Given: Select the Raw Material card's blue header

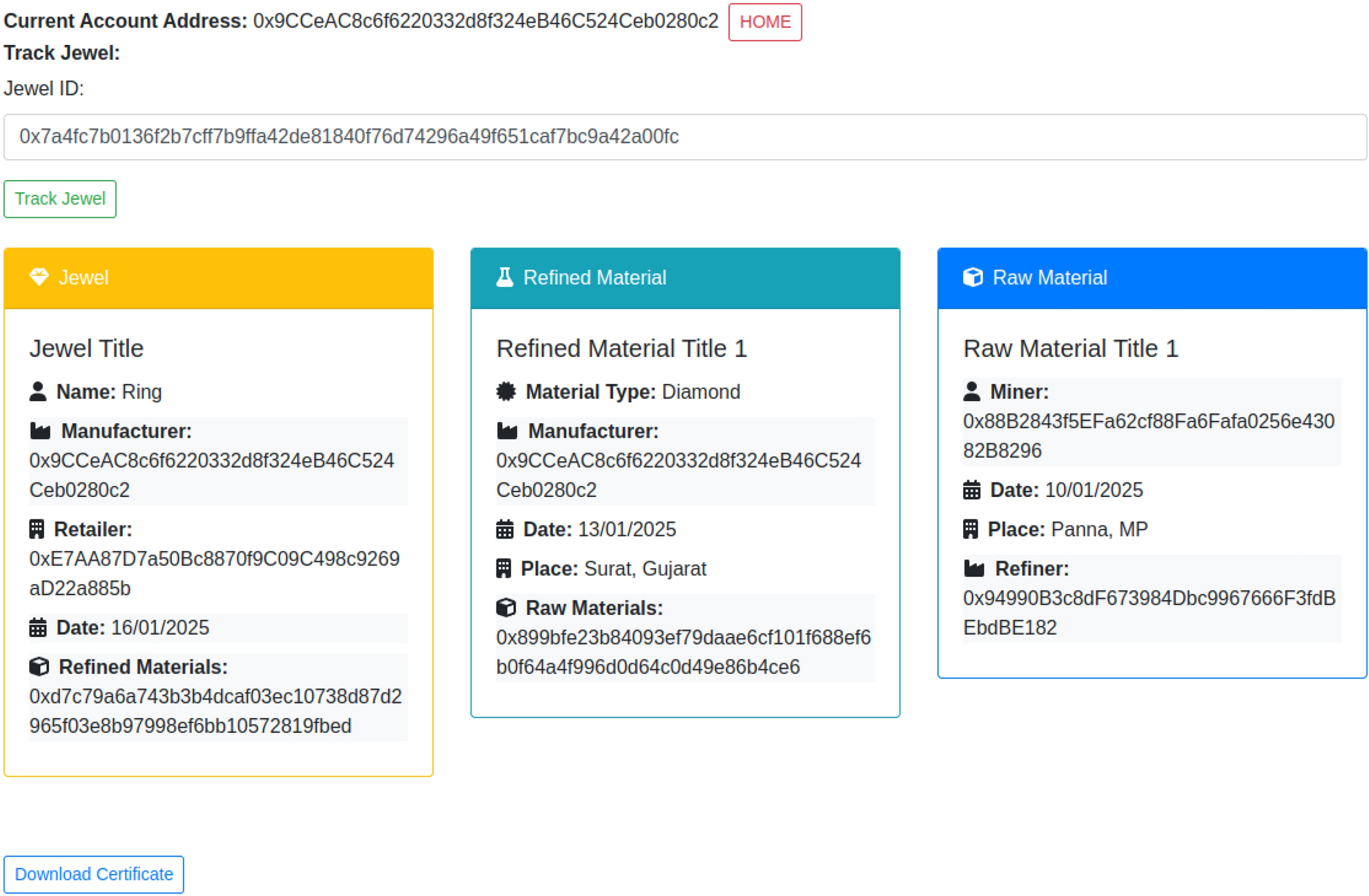Looking at the screenshot, I should coord(1152,277).
